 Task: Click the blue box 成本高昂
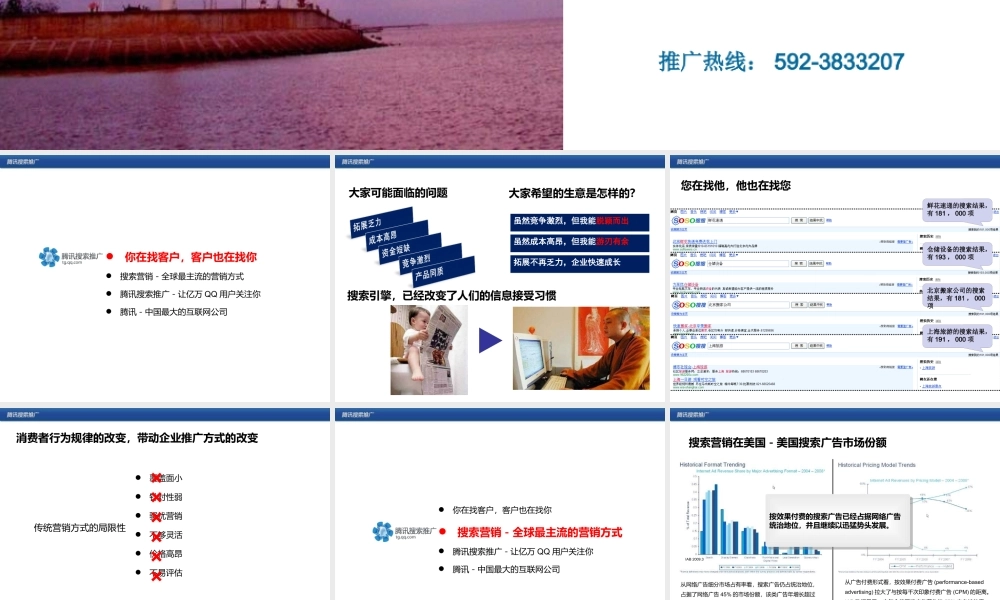(396, 236)
